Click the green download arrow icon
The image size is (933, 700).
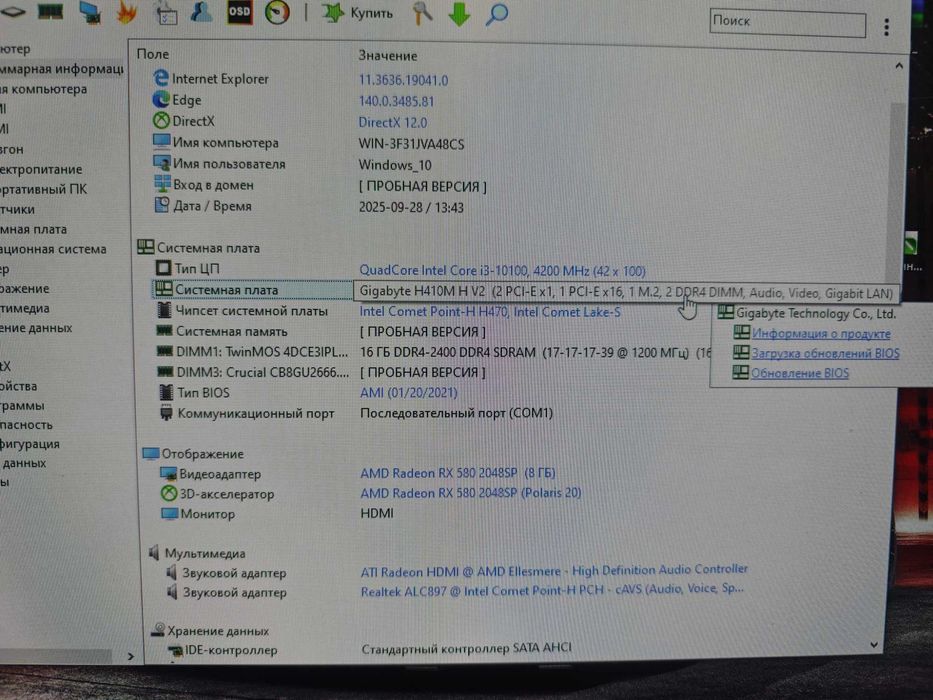459,14
